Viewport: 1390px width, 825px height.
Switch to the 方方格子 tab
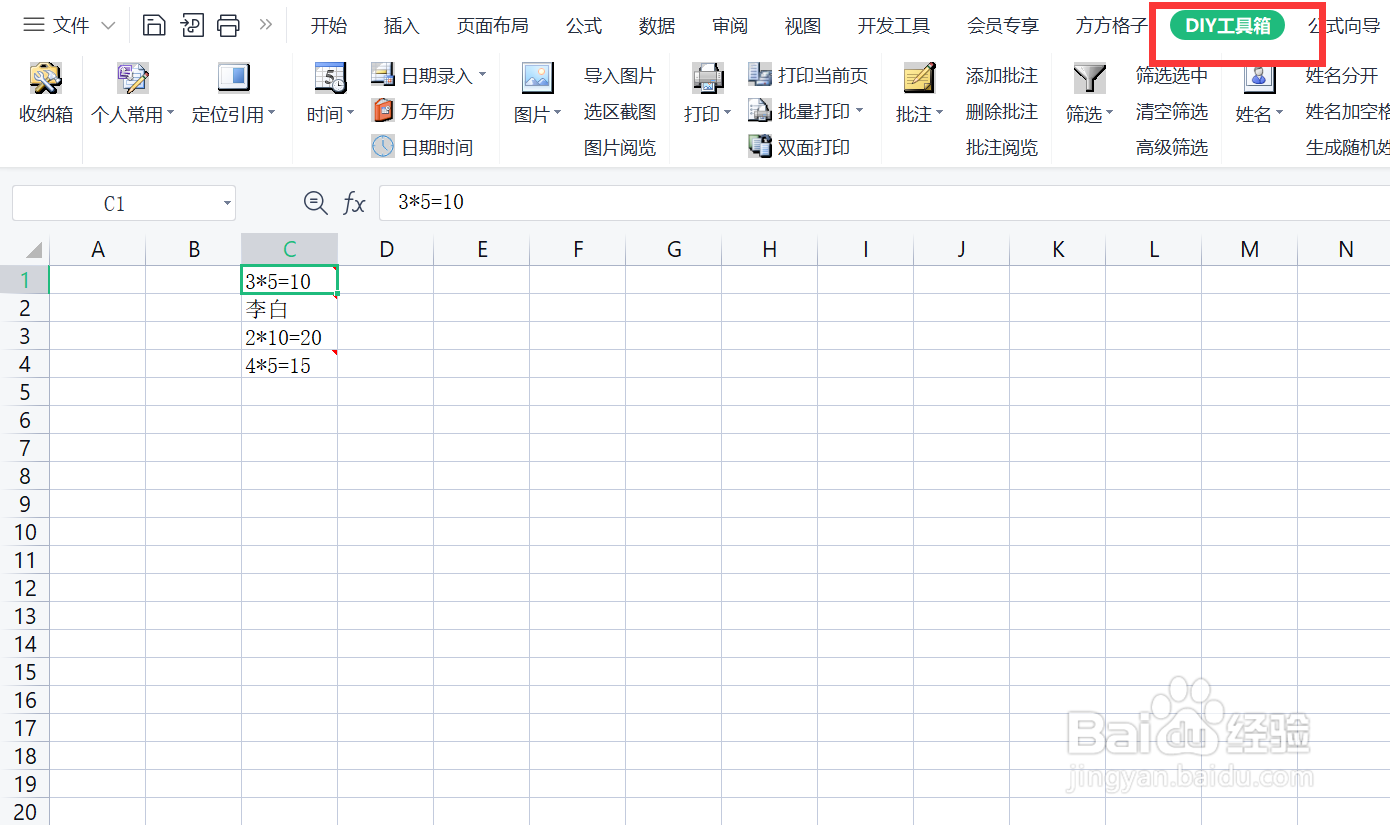click(1112, 26)
